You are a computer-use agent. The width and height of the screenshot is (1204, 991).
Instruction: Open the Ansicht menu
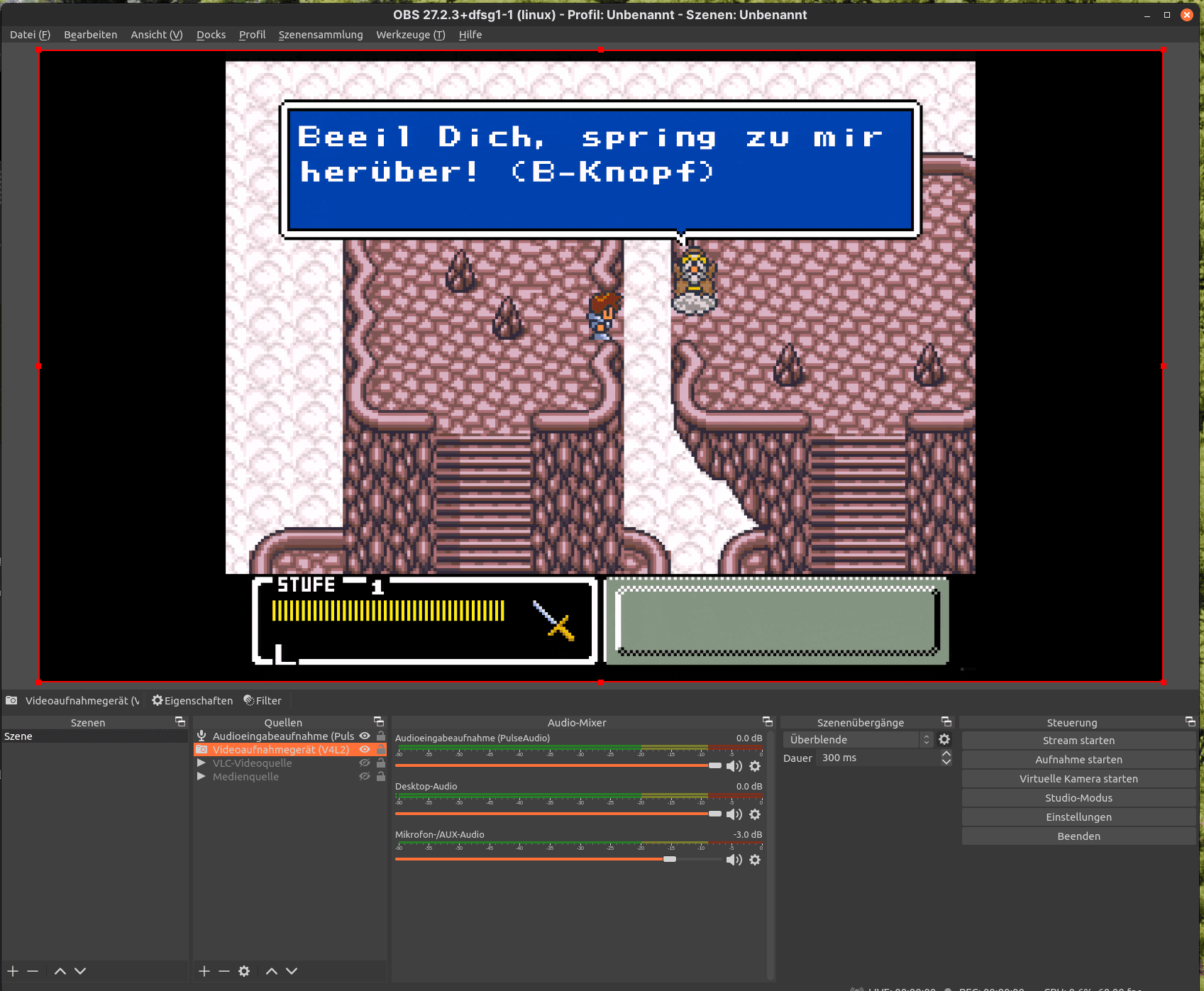157,35
